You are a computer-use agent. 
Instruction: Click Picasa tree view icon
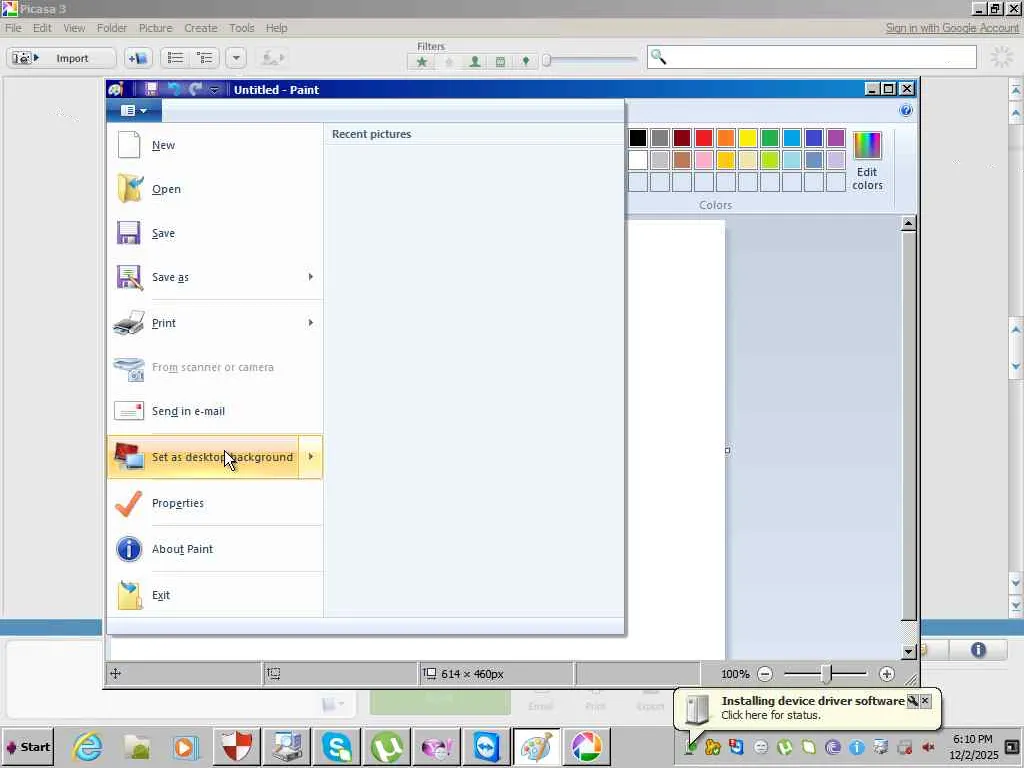[204, 58]
